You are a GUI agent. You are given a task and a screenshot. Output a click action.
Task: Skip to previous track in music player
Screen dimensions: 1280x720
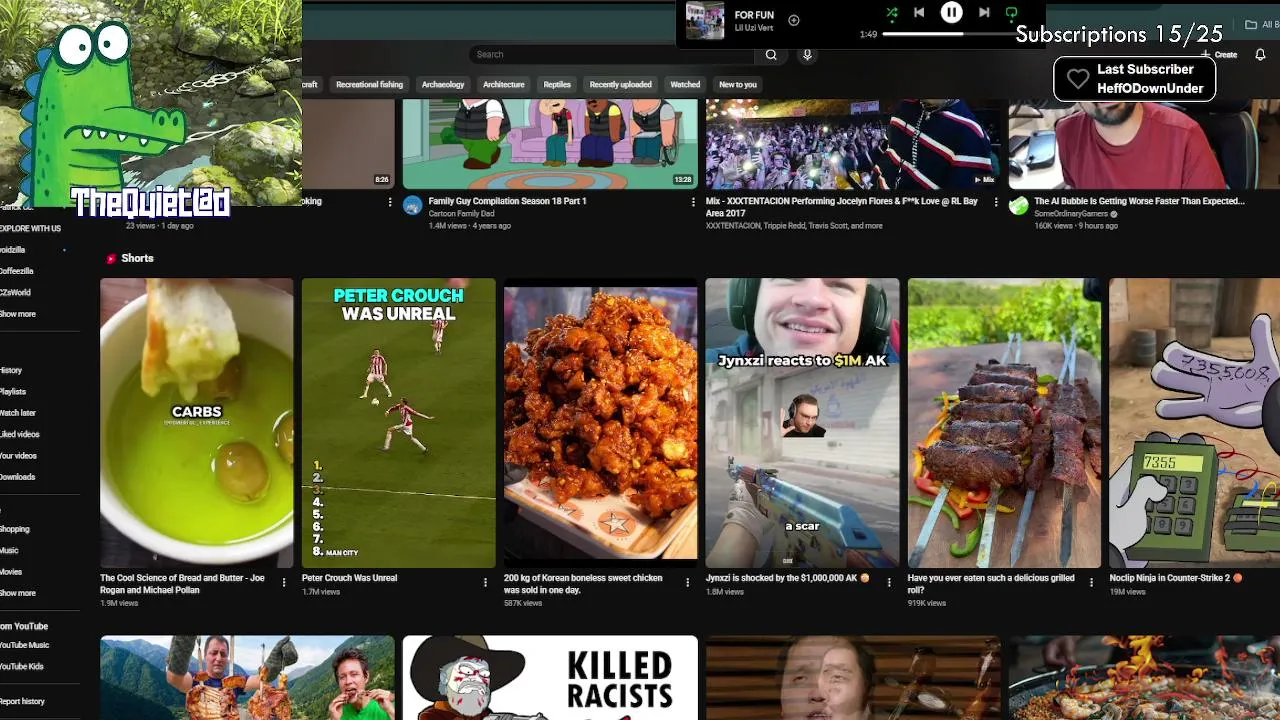(919, 12)
